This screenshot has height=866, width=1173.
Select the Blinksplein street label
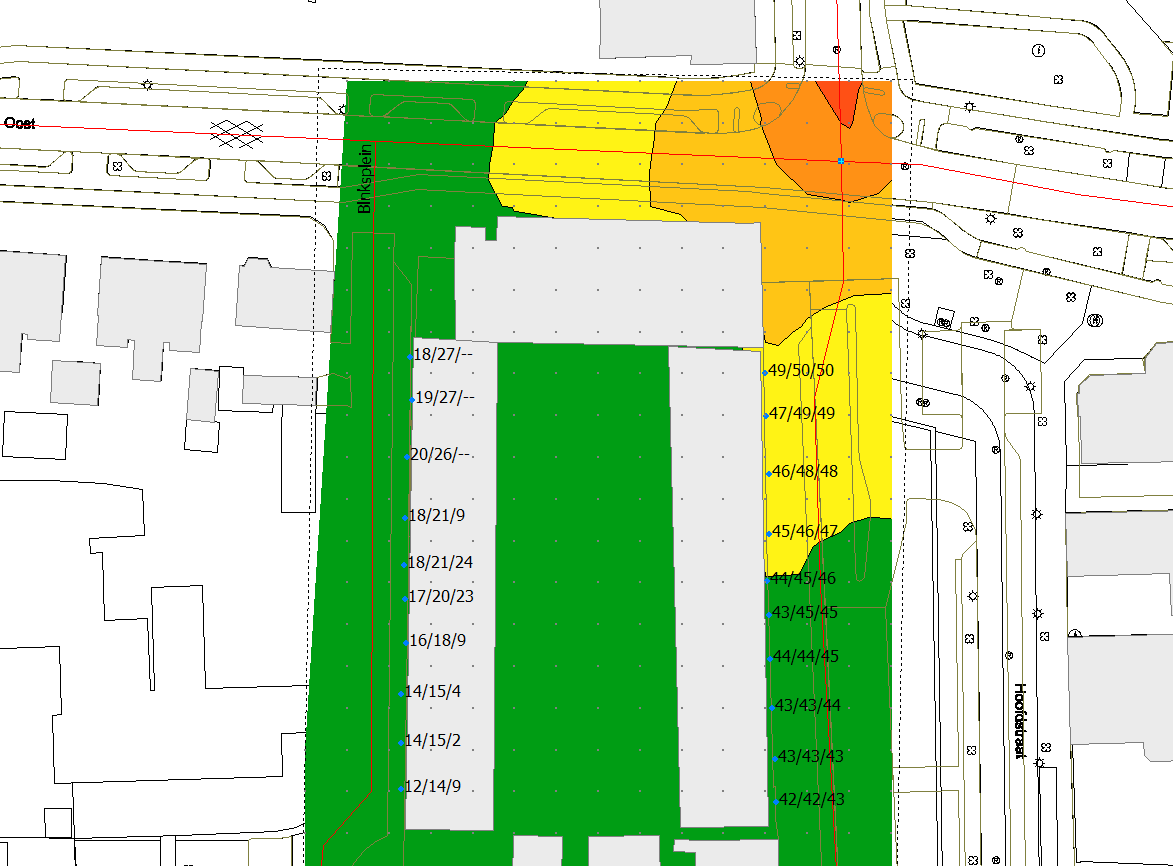[x=364, y=176]
